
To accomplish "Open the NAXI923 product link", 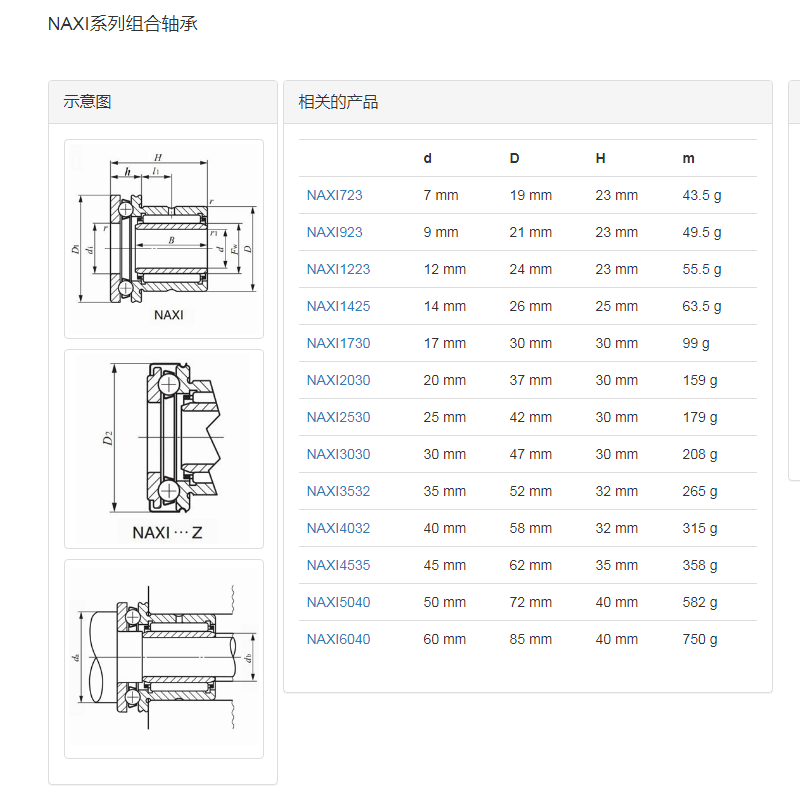I will click(334, 232).
